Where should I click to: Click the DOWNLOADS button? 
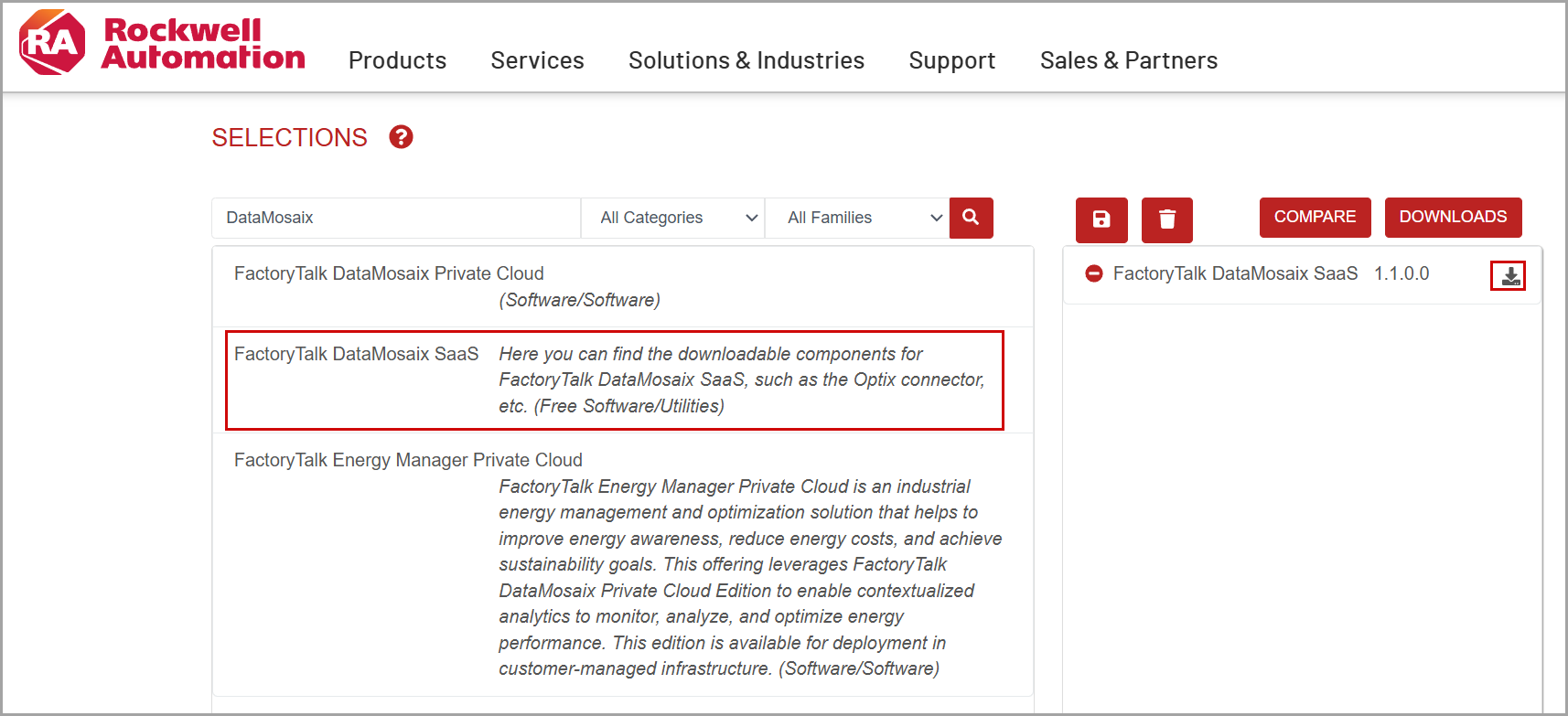point(1453,218)
